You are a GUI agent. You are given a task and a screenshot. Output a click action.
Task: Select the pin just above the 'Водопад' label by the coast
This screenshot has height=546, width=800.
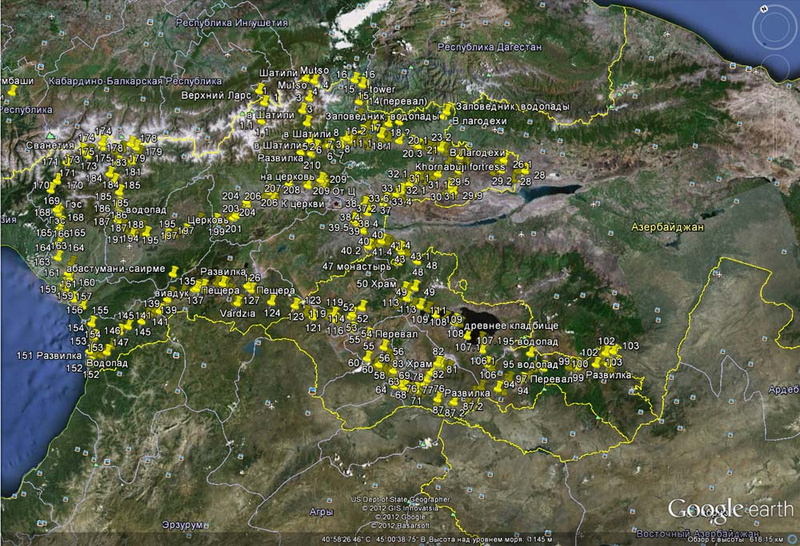108,350
